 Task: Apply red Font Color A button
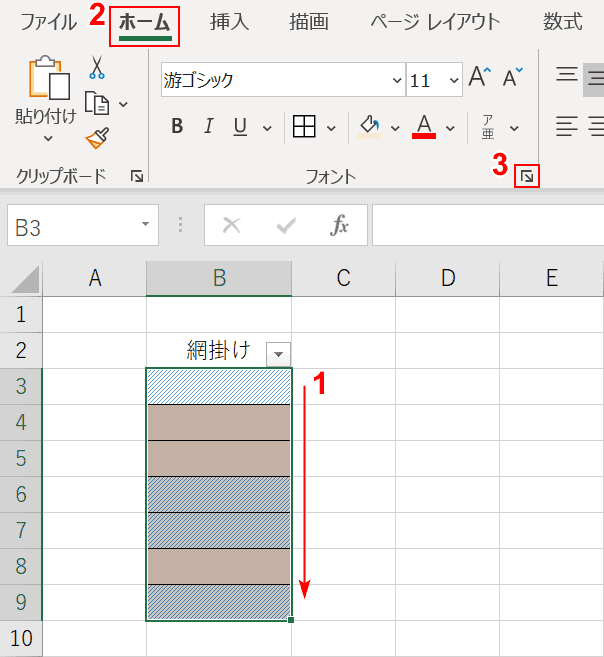(x=424, y=127)
